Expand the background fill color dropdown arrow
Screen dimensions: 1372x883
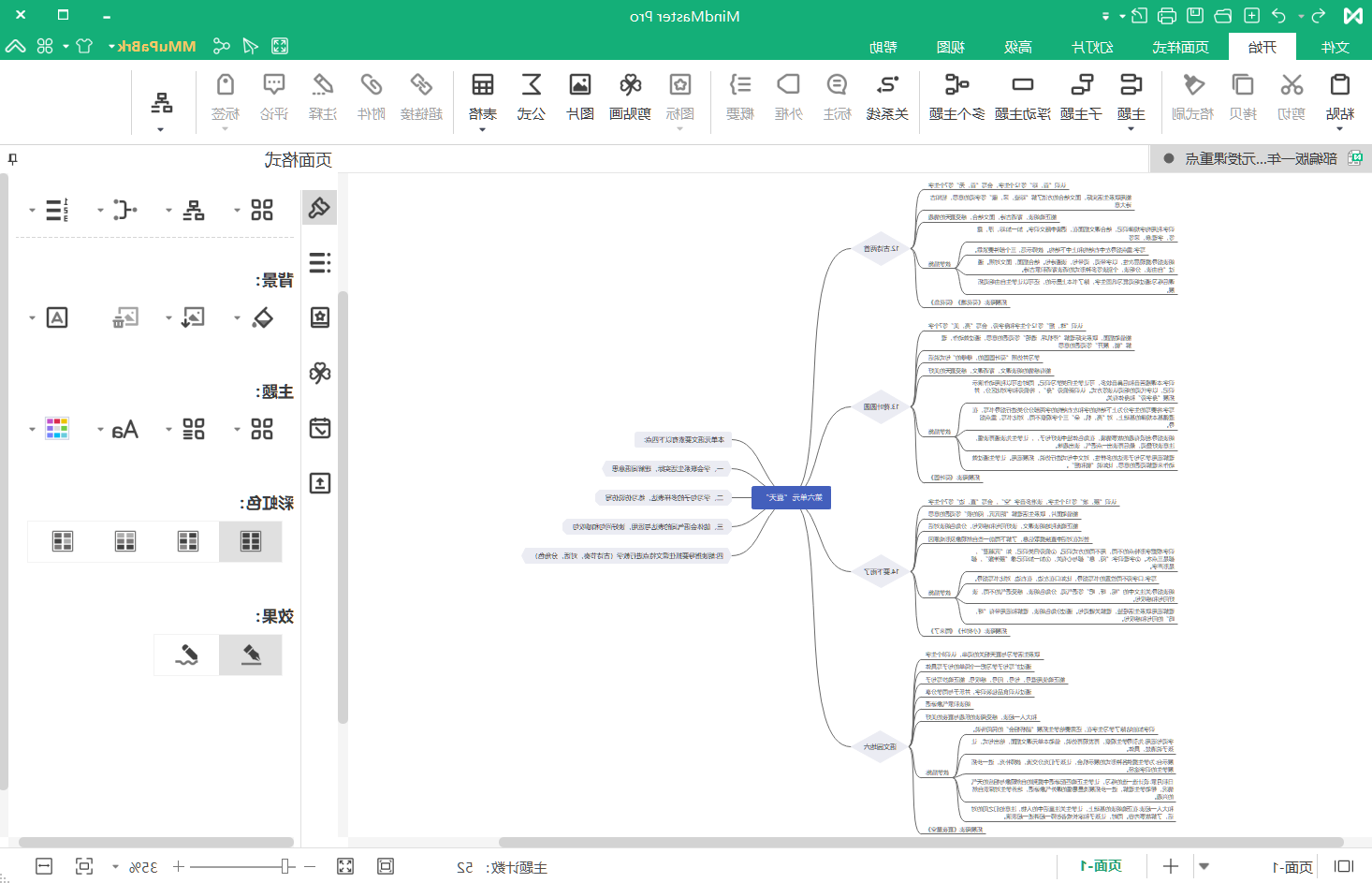coord(237,318)
